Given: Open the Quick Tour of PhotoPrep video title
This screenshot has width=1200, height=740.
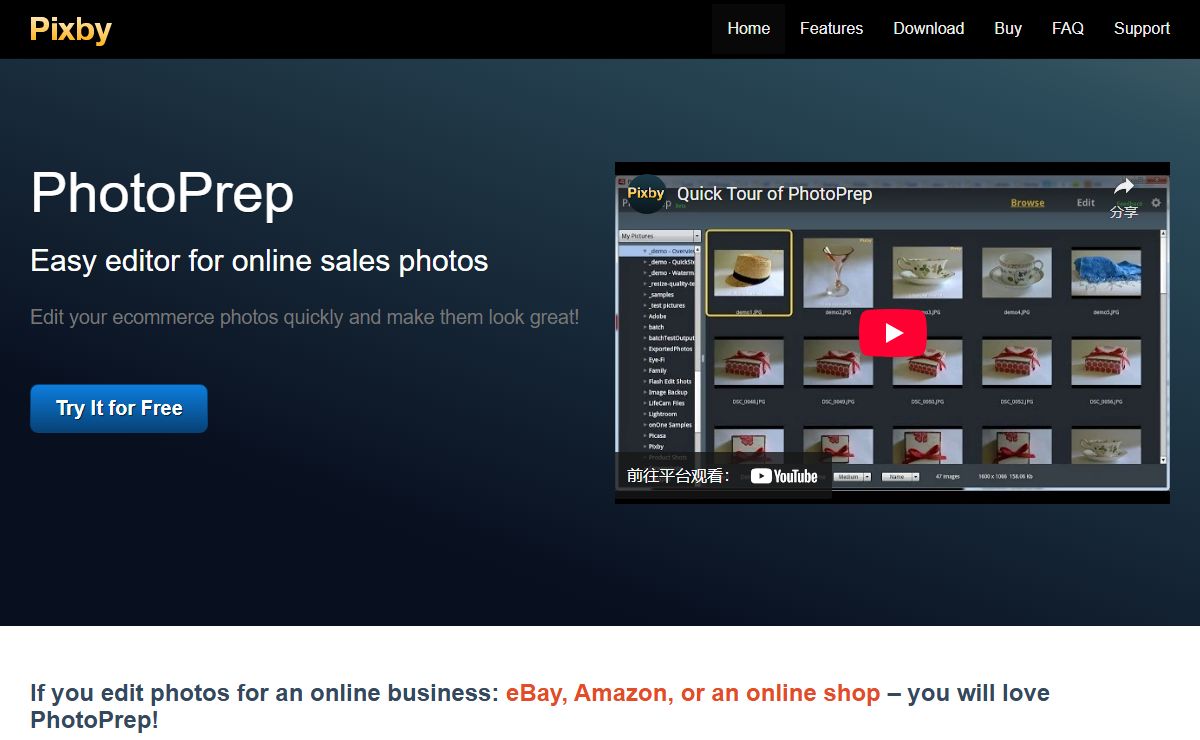Looking at the screenshot, I should 775,194.
